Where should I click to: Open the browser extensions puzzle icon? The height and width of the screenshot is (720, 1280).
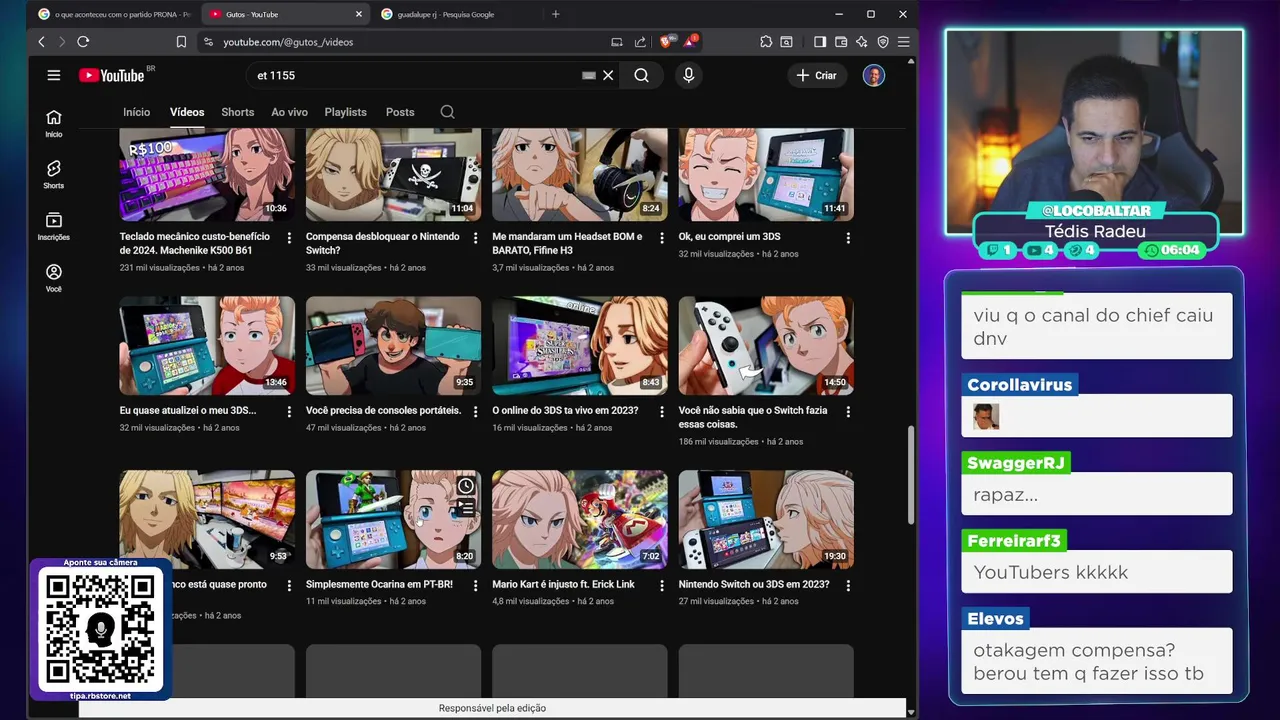point(766,42)
